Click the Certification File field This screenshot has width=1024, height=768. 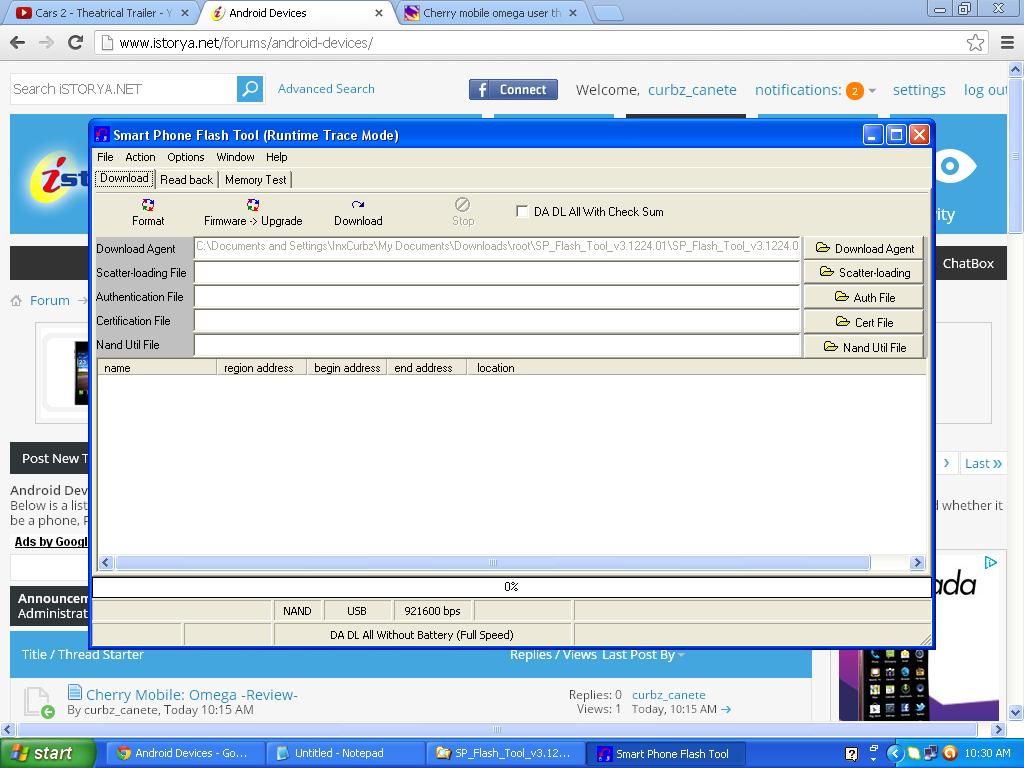(497, 321)
